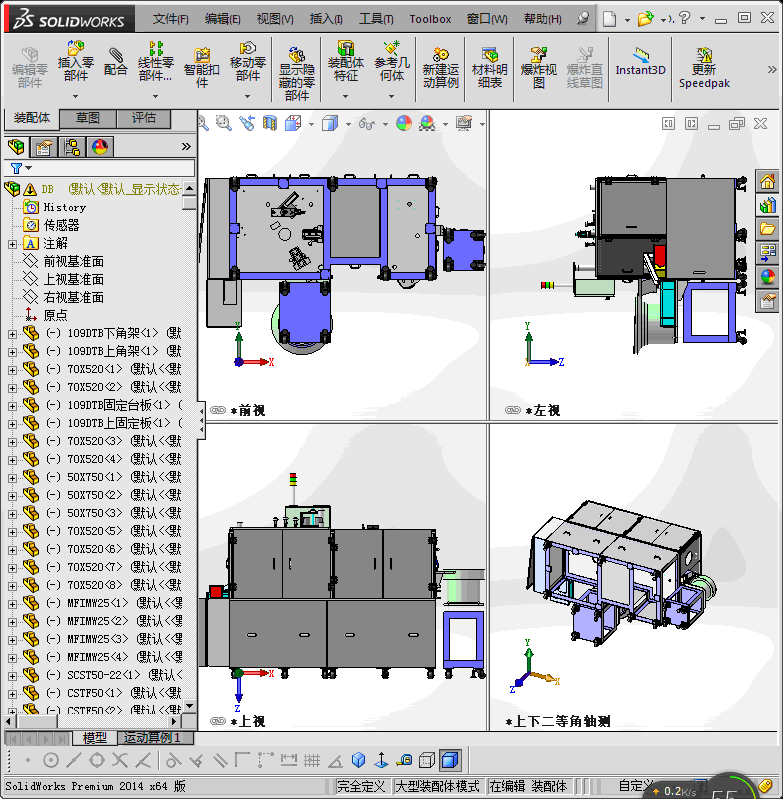Expand MFIMW25<1> tree node
The width and height of the screenshot is (783, 799).
[x=12, y=604]
